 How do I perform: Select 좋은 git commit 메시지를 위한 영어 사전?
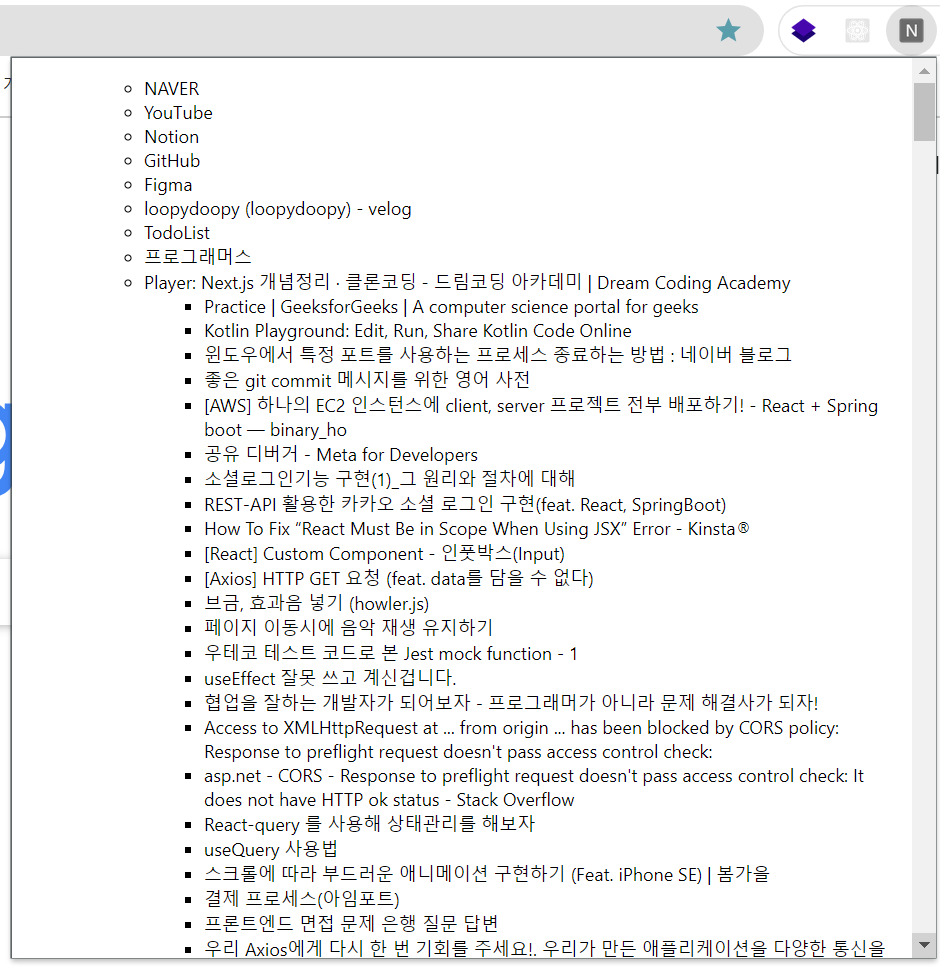[x=367, y=380]
